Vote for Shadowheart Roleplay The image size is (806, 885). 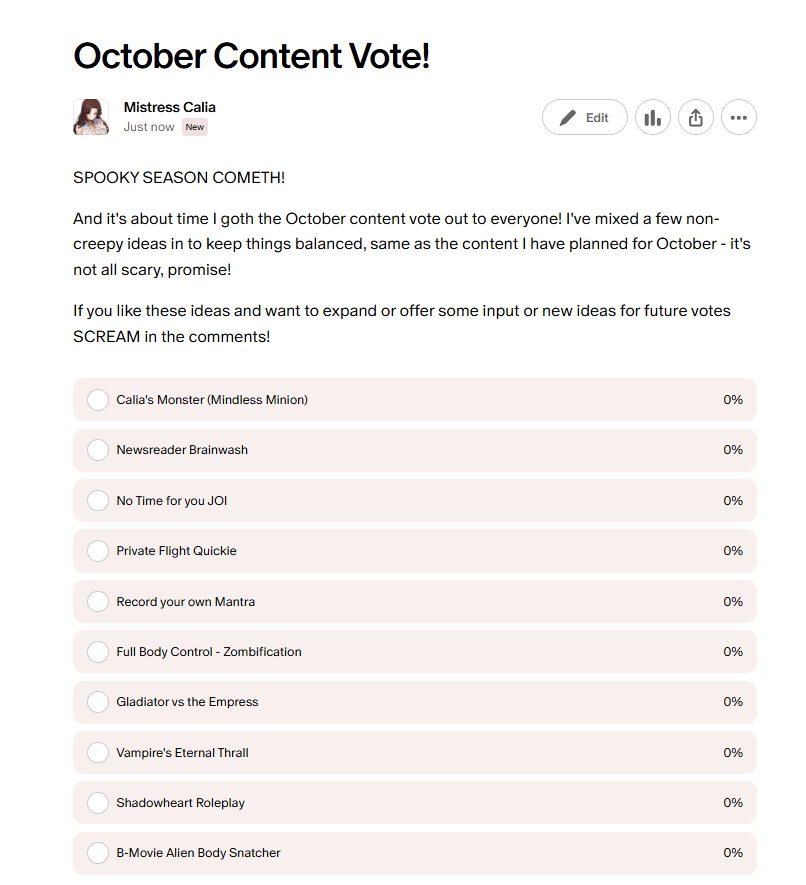[98, 803]
